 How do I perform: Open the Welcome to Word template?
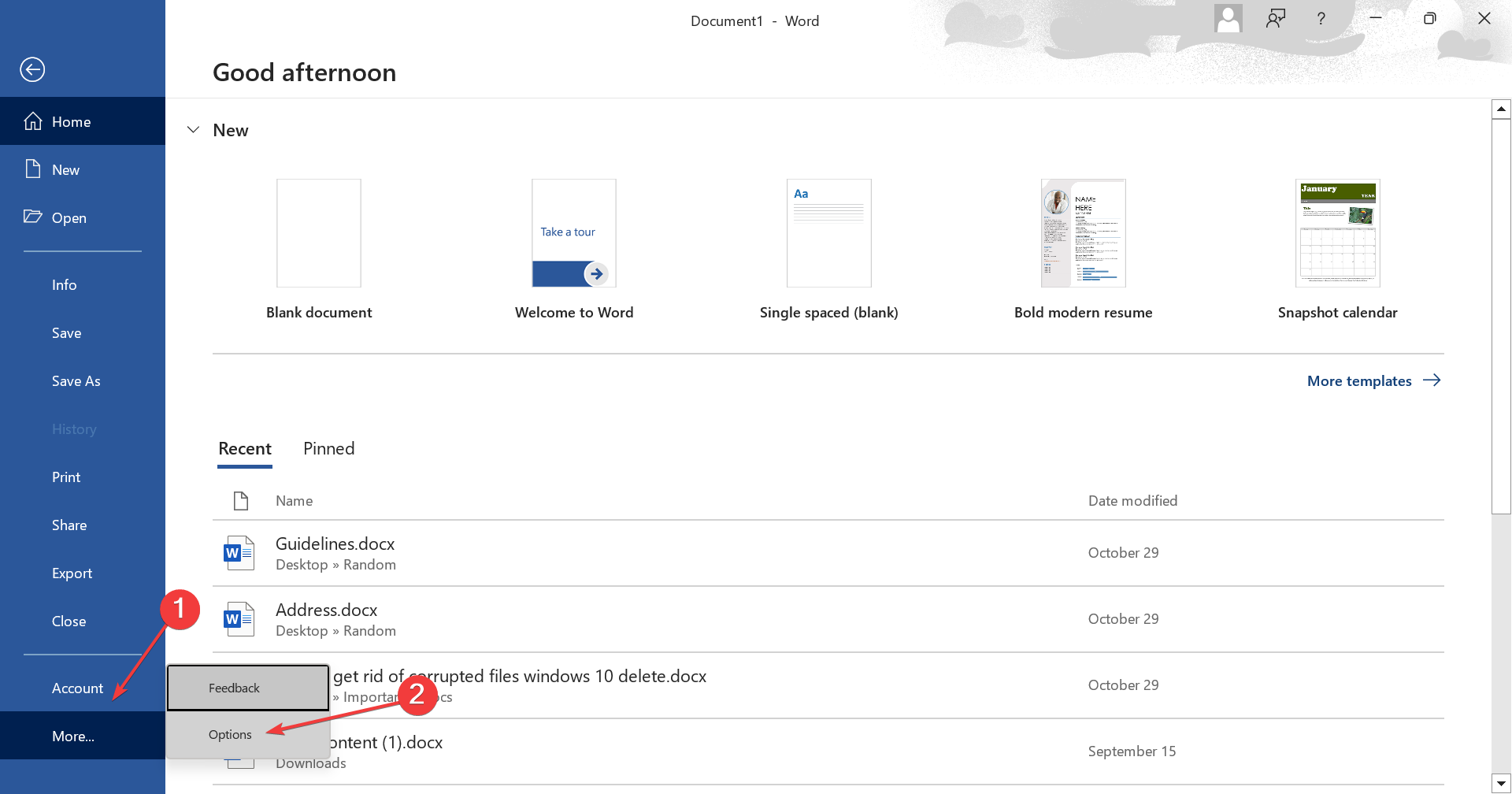coord(574,249)
